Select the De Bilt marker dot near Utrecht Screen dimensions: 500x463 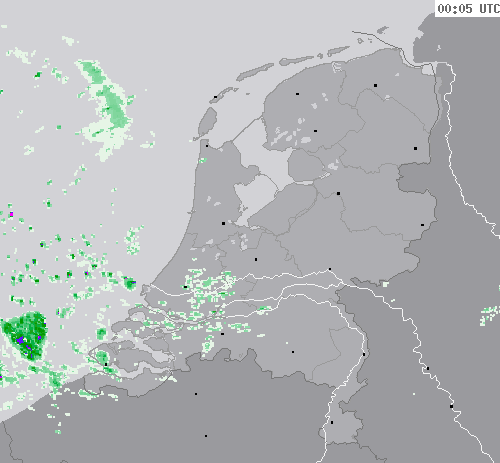(256, 259)
